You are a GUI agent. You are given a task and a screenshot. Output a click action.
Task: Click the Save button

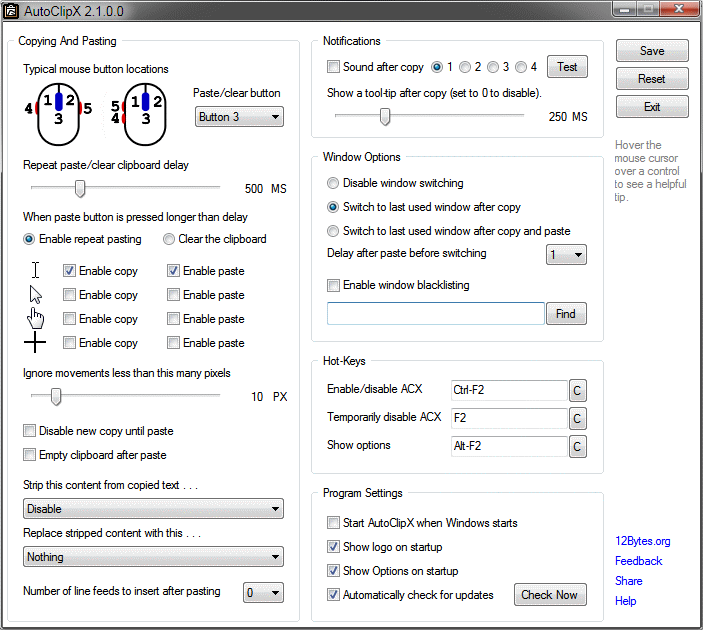click(x=652, y=51)
